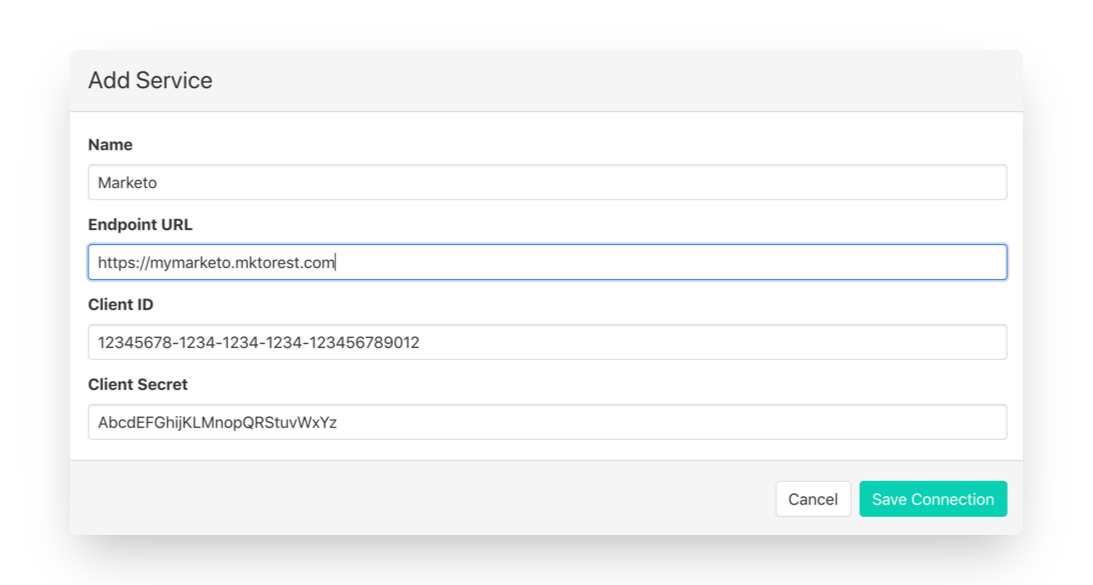Click the 12345678-1234 client ID value
The width and height of the screenshot is (1093, 585).
(x=258, y=343)
